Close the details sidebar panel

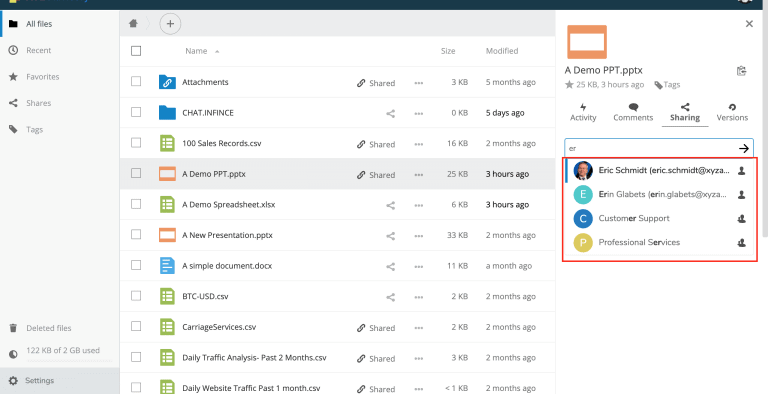pyautogui.click(x=749, y=24)
